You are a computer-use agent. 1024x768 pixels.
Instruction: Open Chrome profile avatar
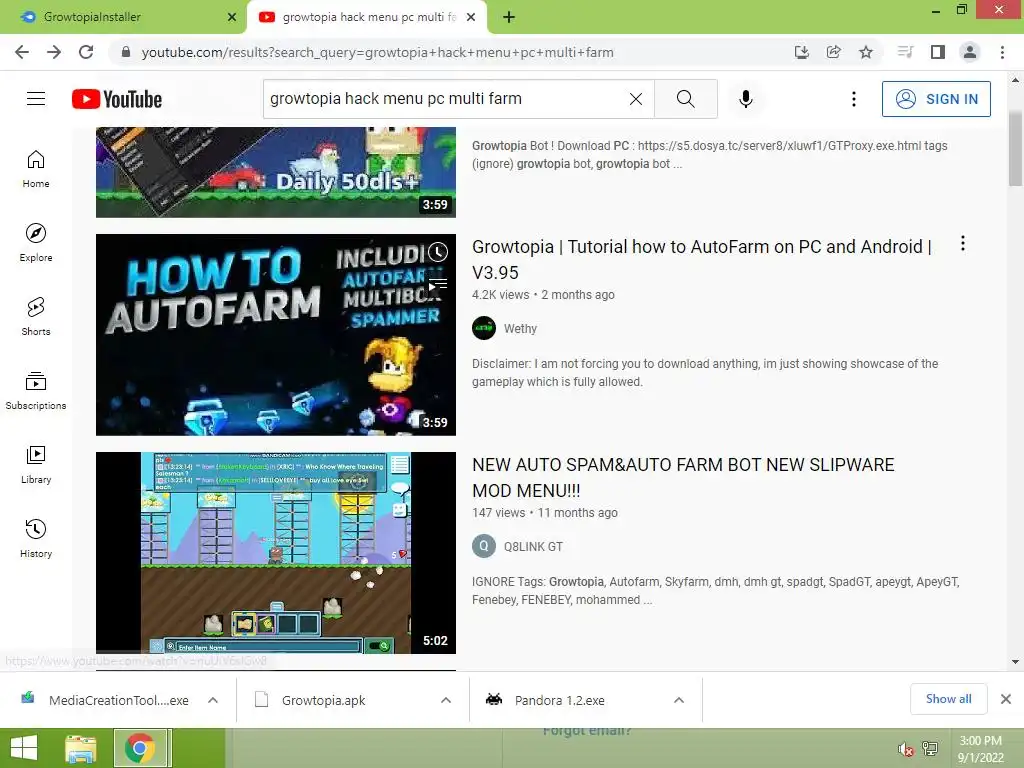(970, 52)
